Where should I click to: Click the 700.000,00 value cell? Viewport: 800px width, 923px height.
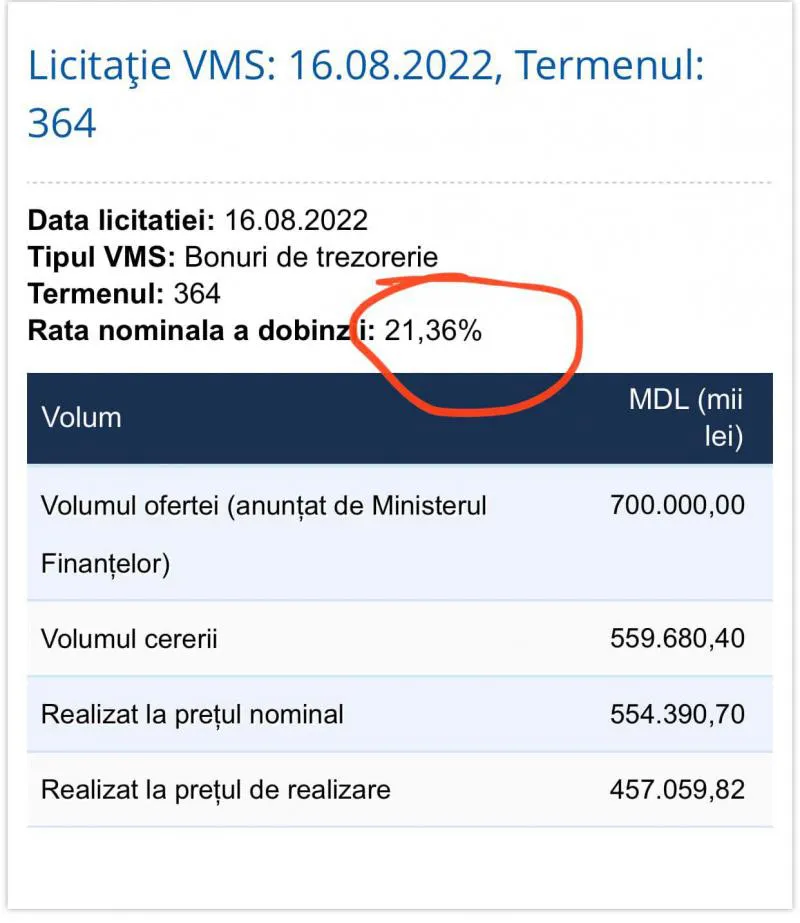[x=678, y=505]
